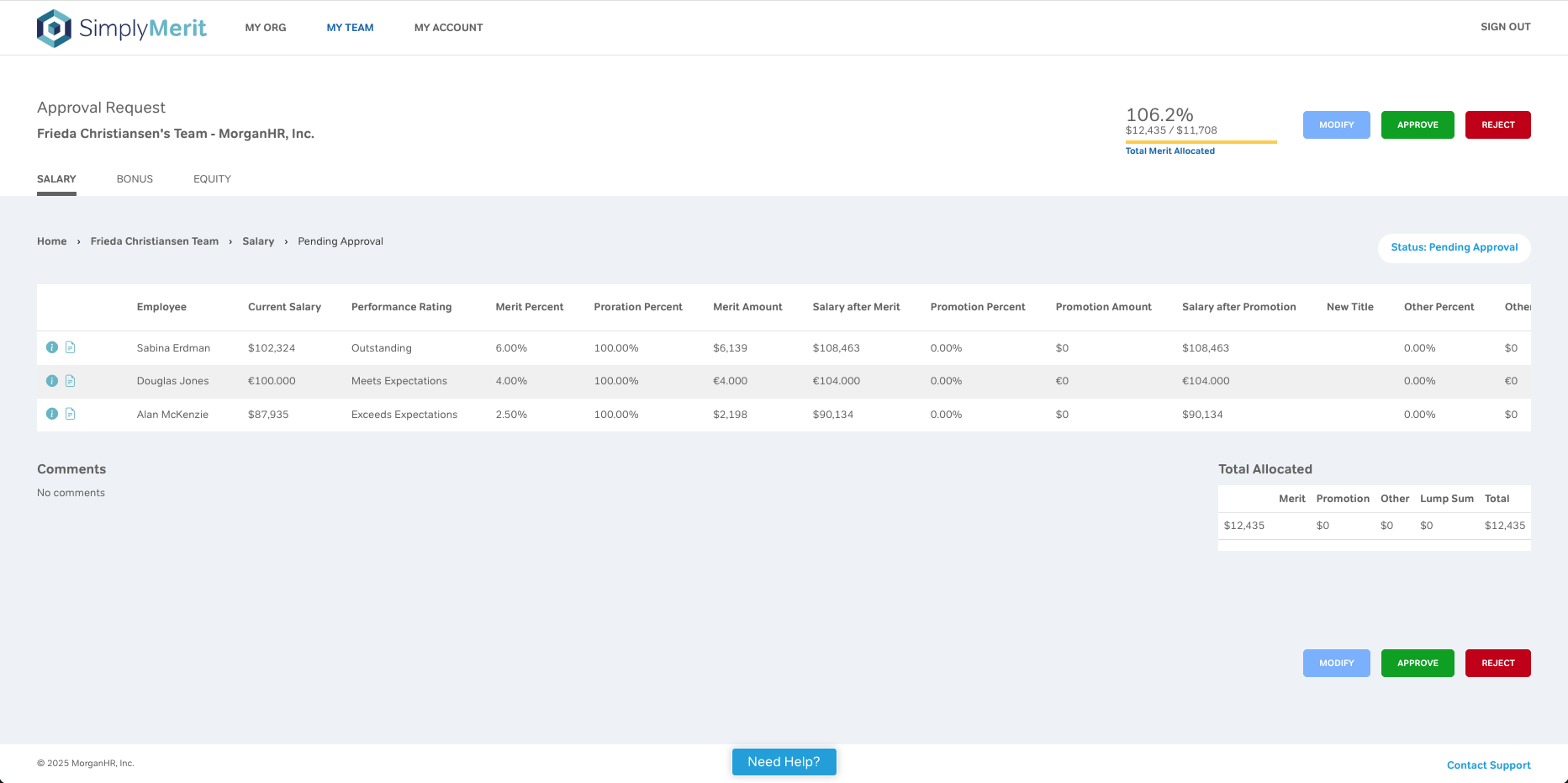Click the bottom REJECT button
Screen dimensions: 1568x783
click(x=1497, y=663)
